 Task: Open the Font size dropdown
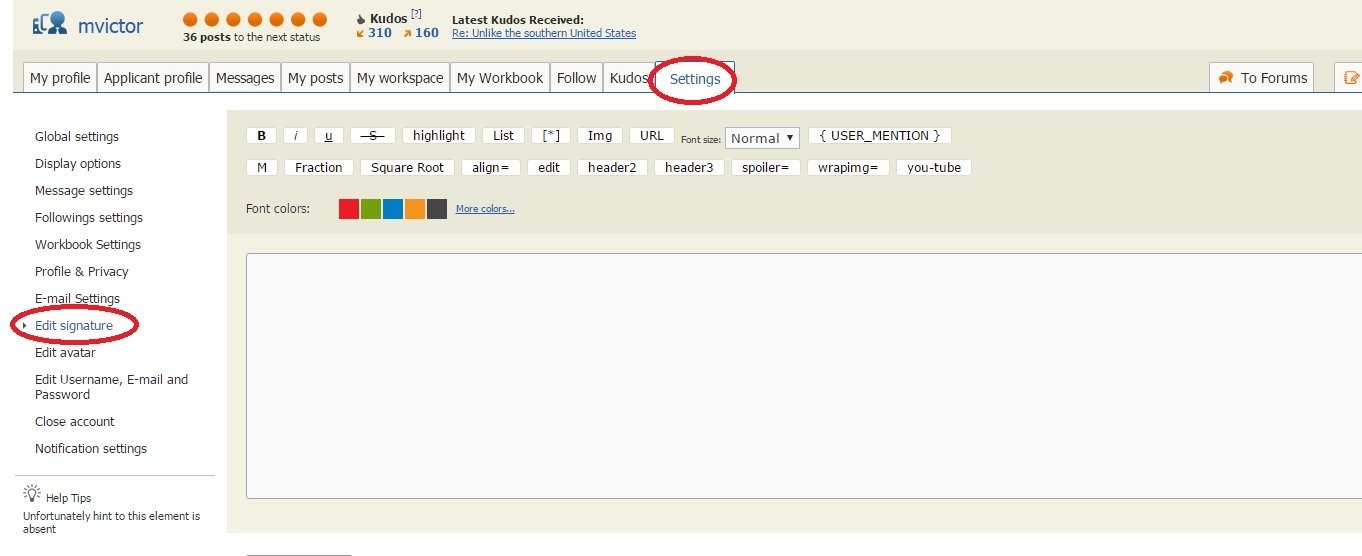[x=762, y=138]
